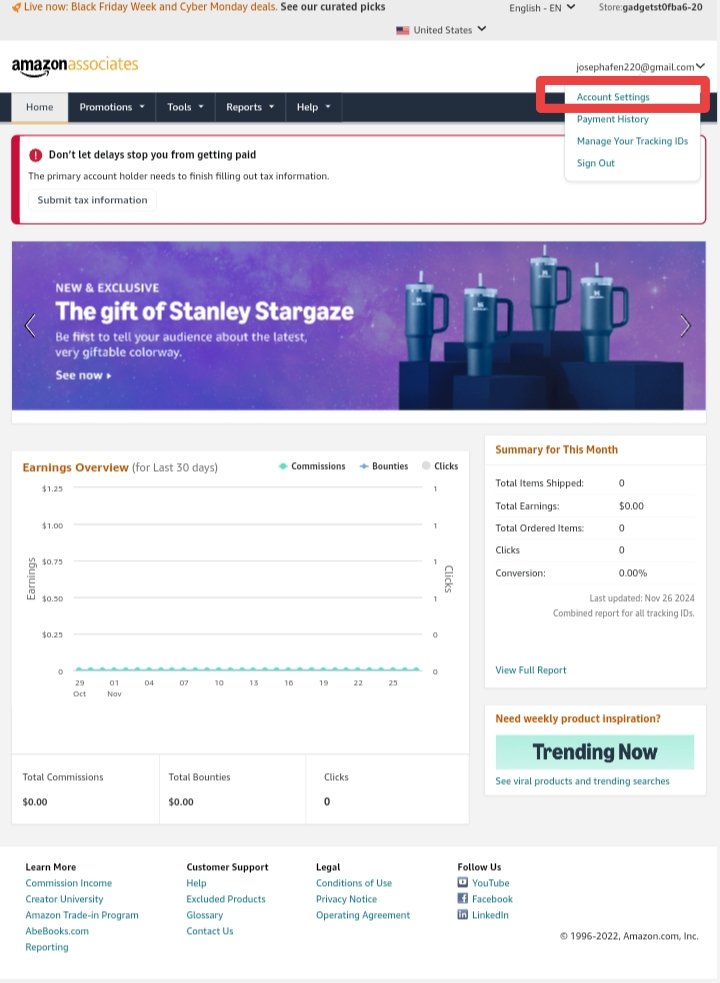This screenshot has width=720, height=983.
Task: Click Need weekly product inspiration? heading
Action: pos(578,718)
